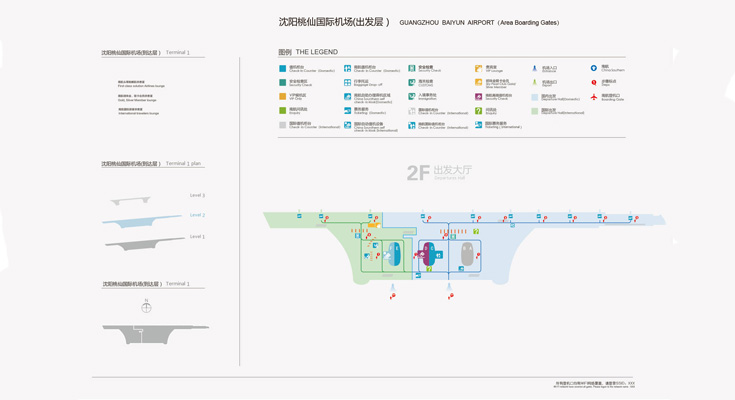Click the north compass symbol
735x400 pixels.
(146, 308)
